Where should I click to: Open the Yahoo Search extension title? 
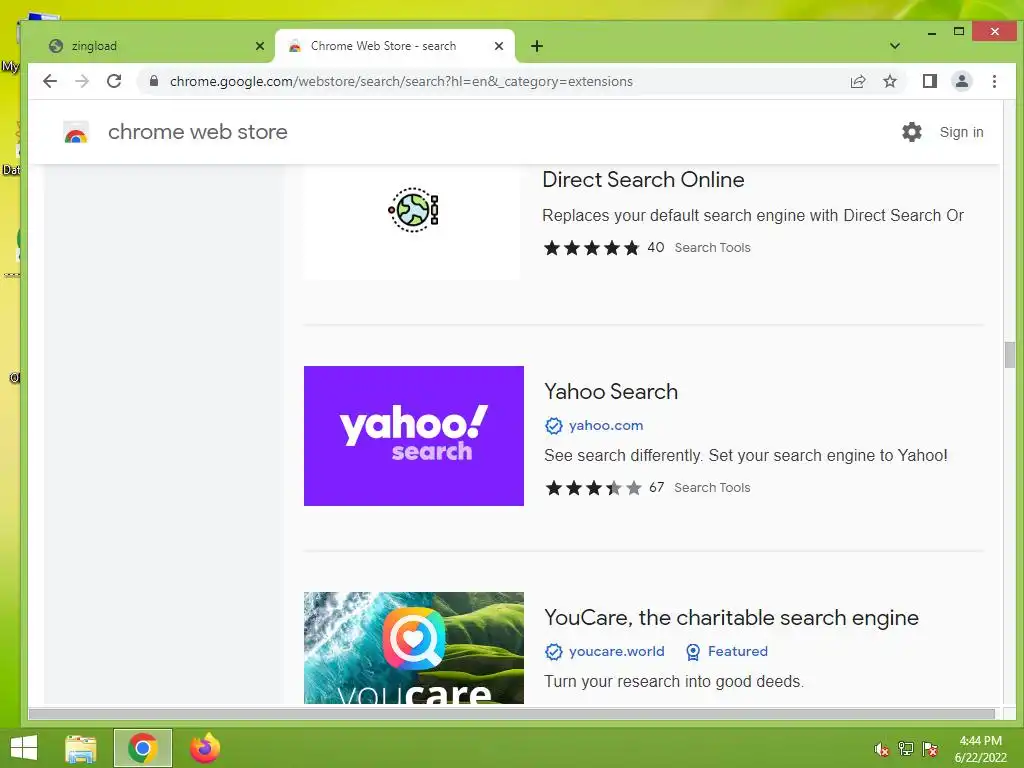[611, 391]
